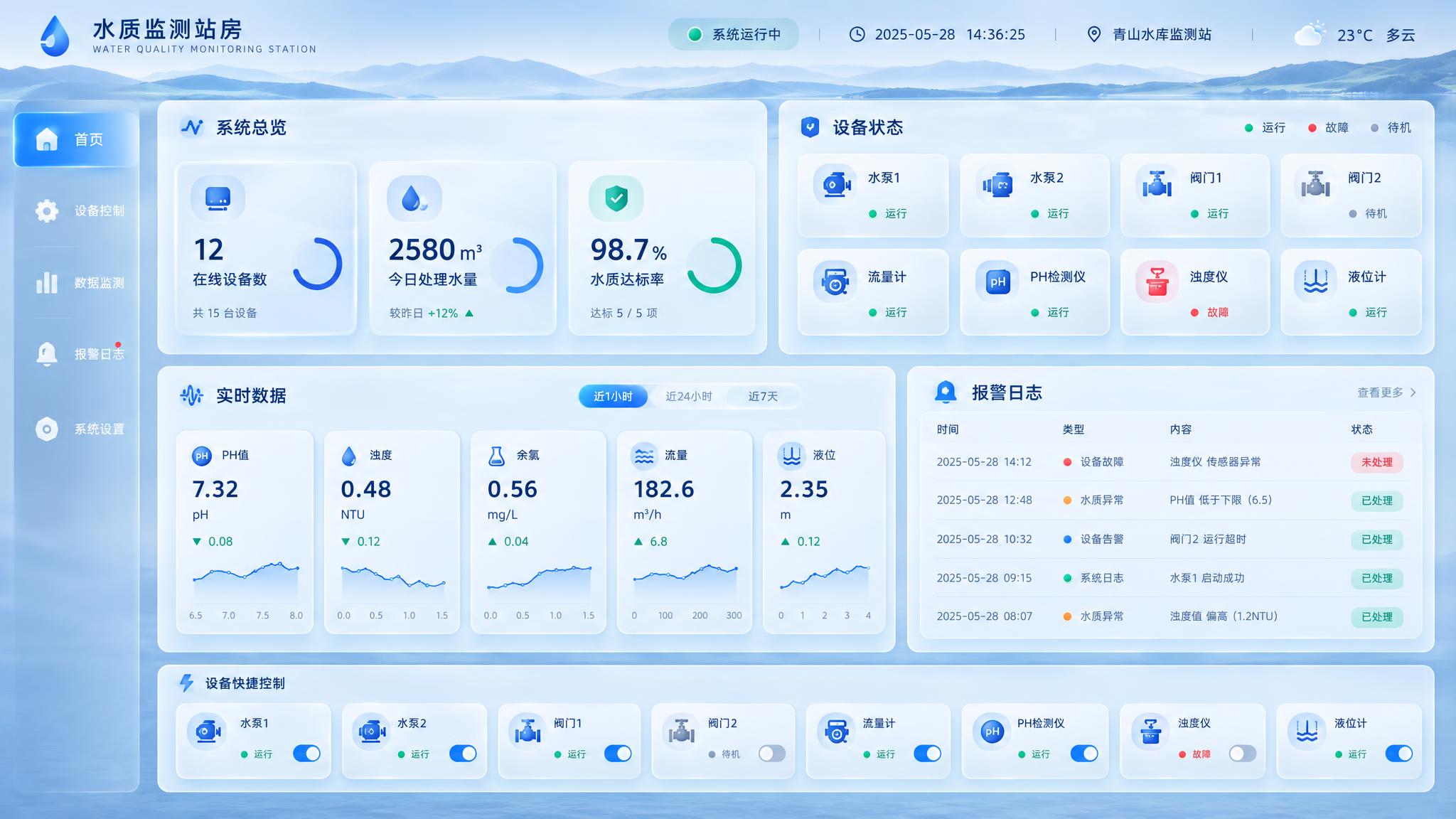The height and width of the screenshot is (819, 1456).
Task: Click the 系统运行中 status pill
Action: [x=734, y=34]
